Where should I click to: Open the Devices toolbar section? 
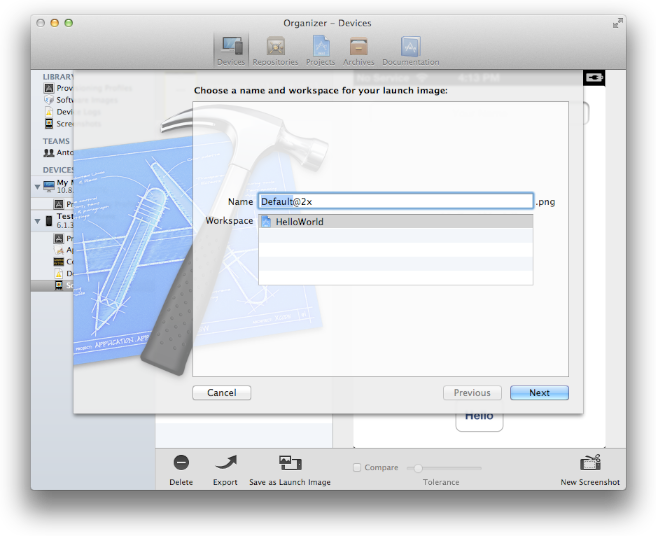point(231,49)
